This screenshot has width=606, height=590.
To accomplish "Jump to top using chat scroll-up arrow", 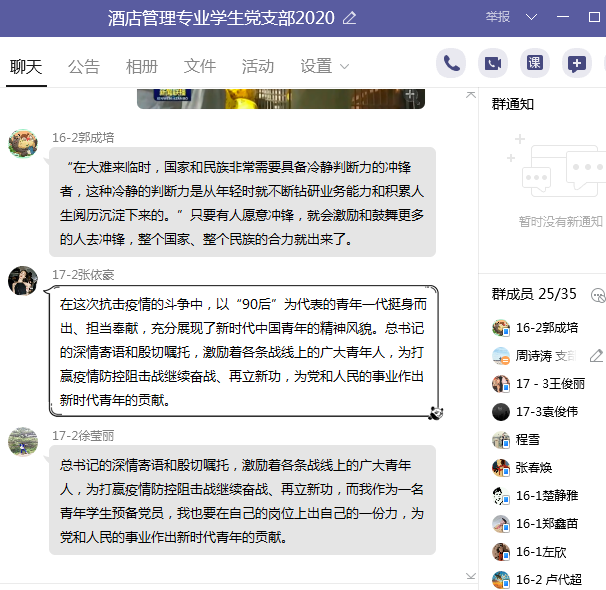I will coord(471,95).
